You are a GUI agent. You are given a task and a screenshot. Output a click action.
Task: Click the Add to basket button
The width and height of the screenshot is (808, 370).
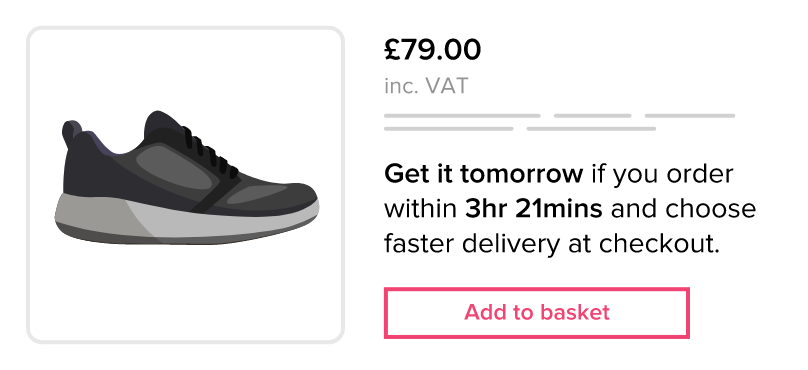[x=536, y=313]
